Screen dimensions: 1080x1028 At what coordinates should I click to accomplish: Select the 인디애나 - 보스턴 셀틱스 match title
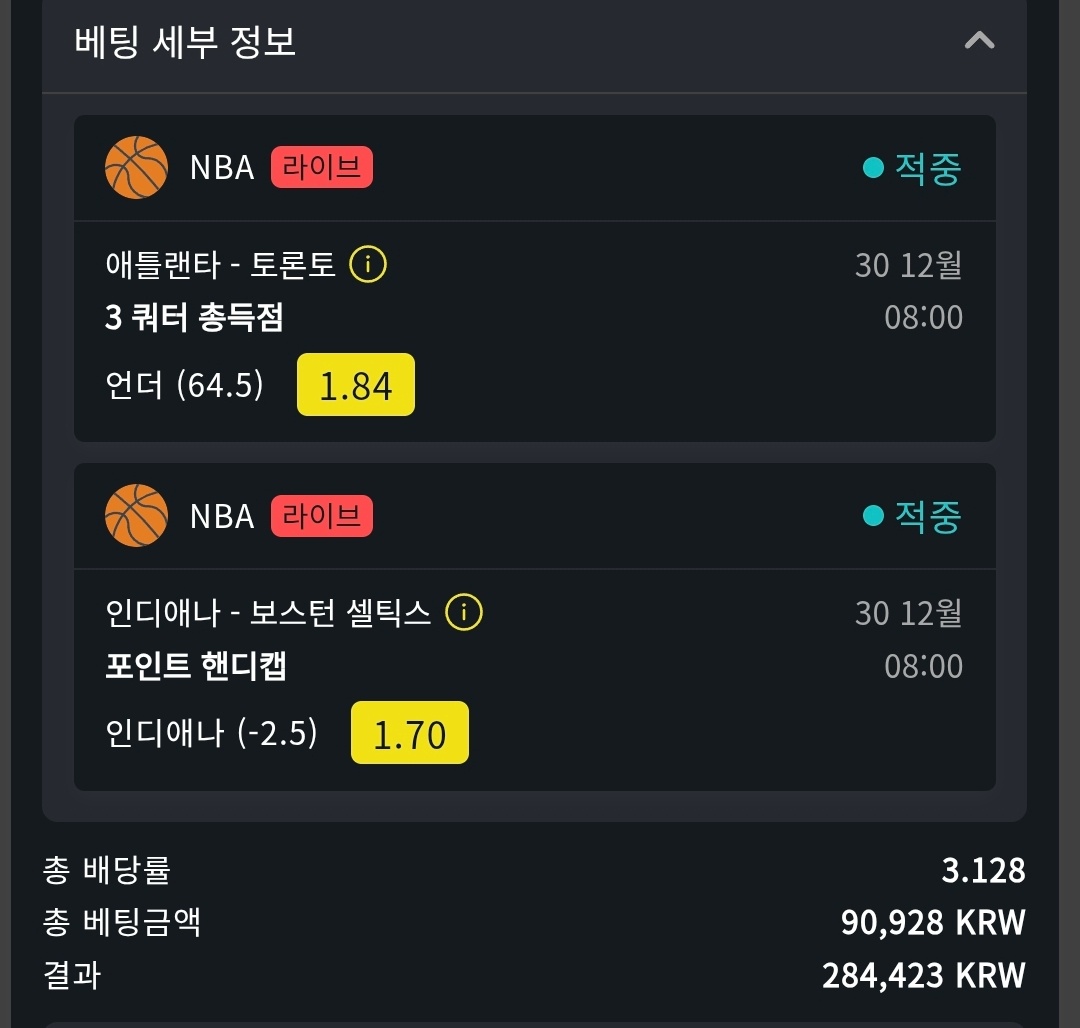pos(268,613)
